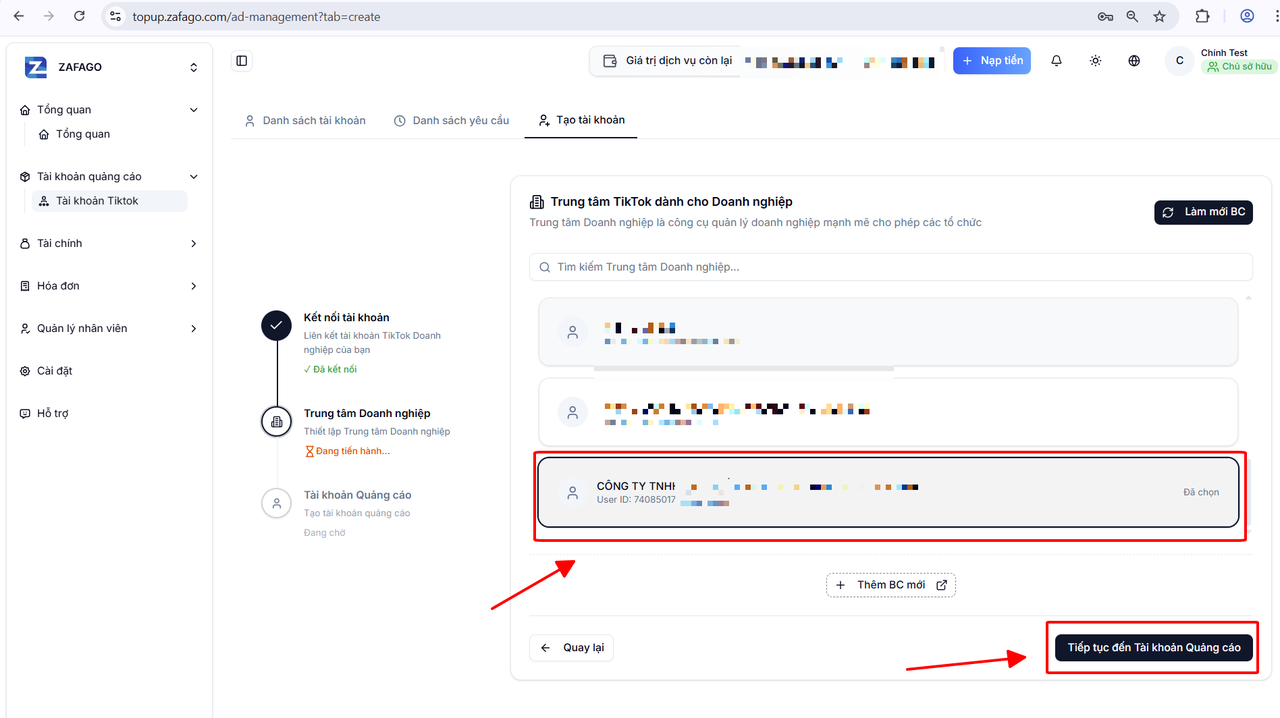This screenshot has height=718, width=1280.
Task: Open the site information icon in address bar
Action: pyautogui.click(x=115, y=16)
